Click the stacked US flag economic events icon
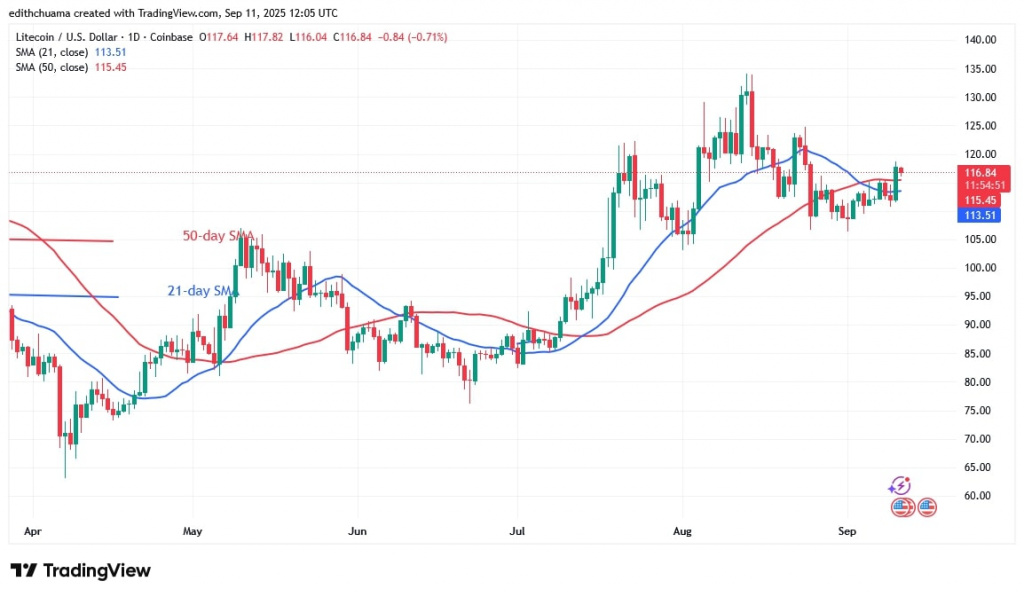 903,506
